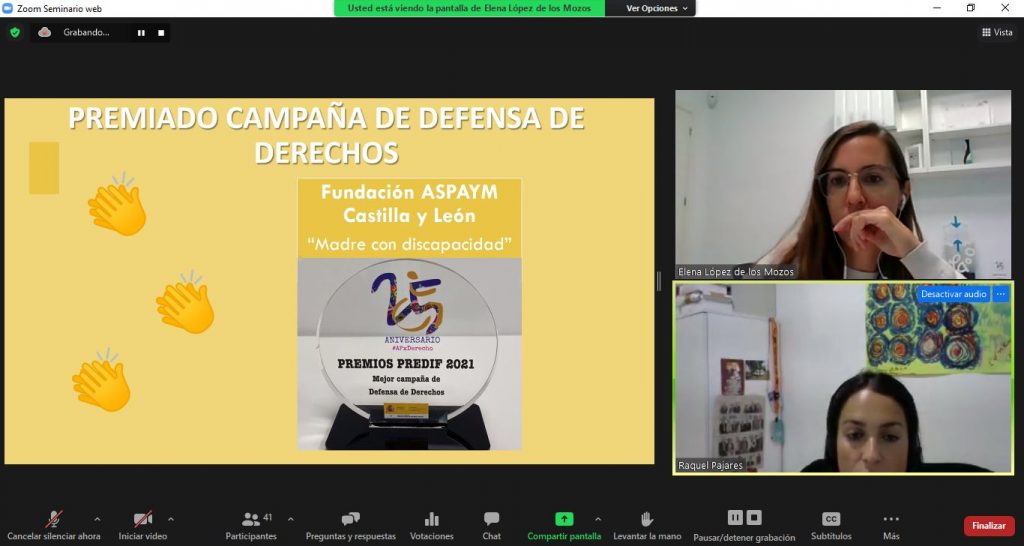Screen dimensions: 1024x546
Task: Click the unmute microphone icon
Action: click(54, 519)
